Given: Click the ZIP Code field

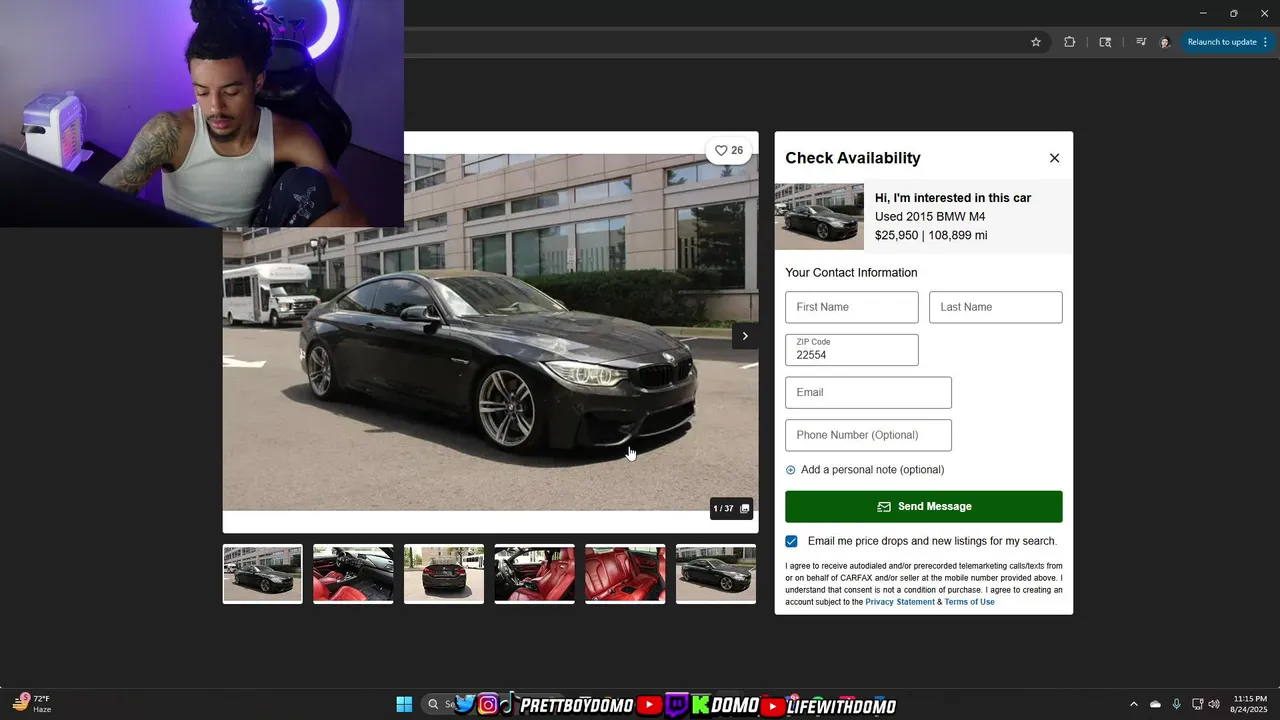Looking at the screenshot, I should click(852, 350).
